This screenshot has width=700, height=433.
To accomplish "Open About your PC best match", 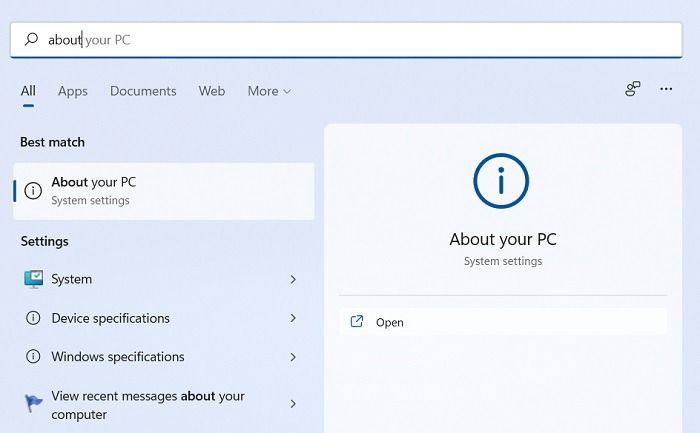I will [x=164, y=191].
